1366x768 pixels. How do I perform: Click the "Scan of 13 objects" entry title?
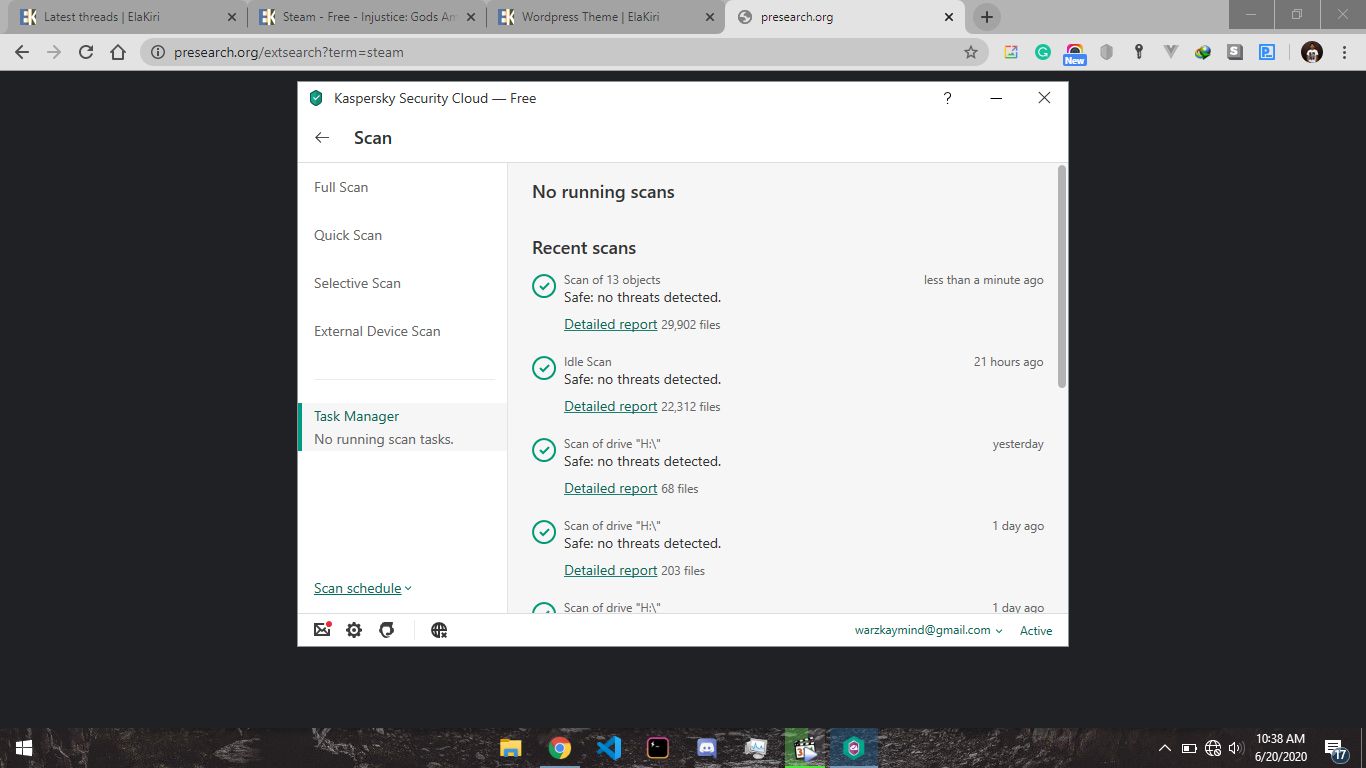(612, 280)
